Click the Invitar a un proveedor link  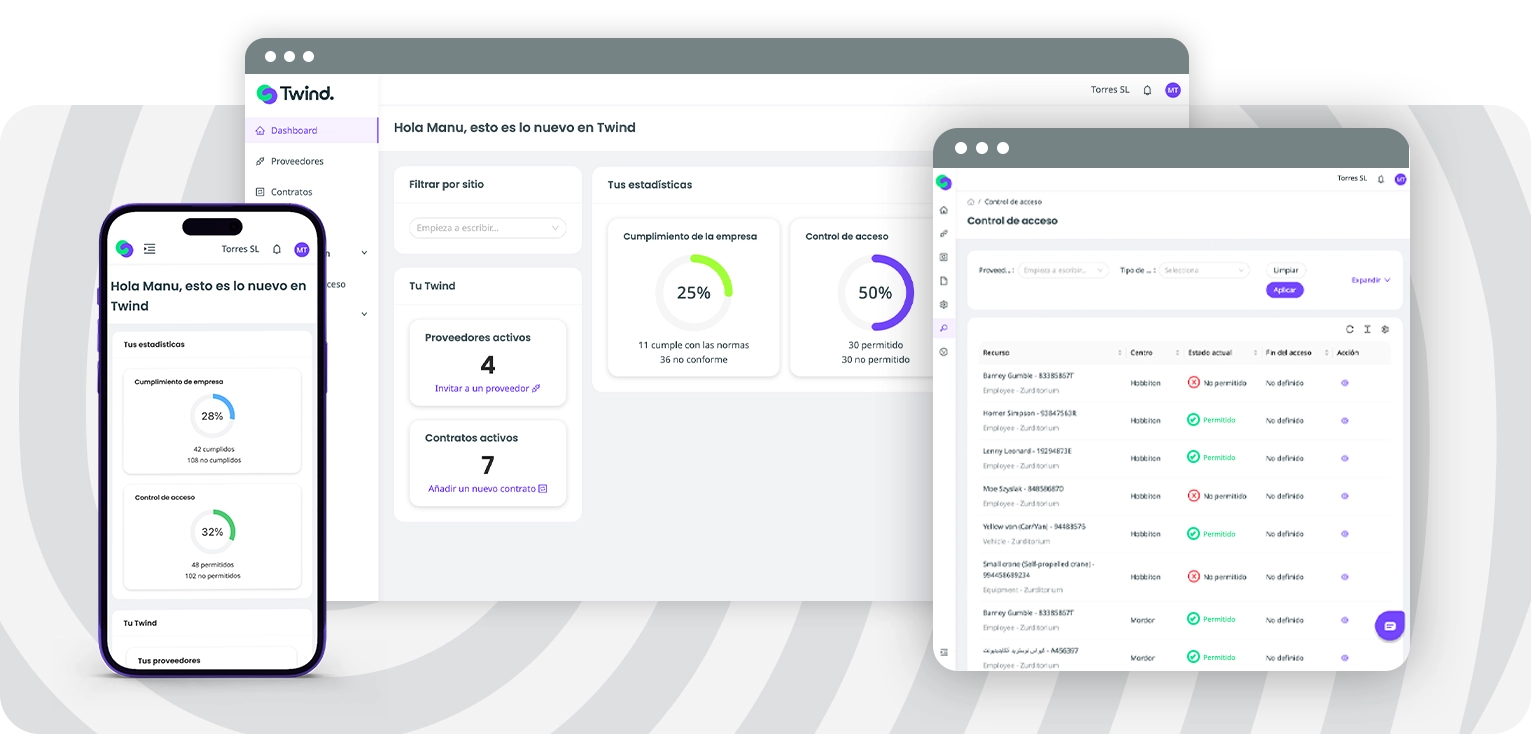(x=487, y=388)
